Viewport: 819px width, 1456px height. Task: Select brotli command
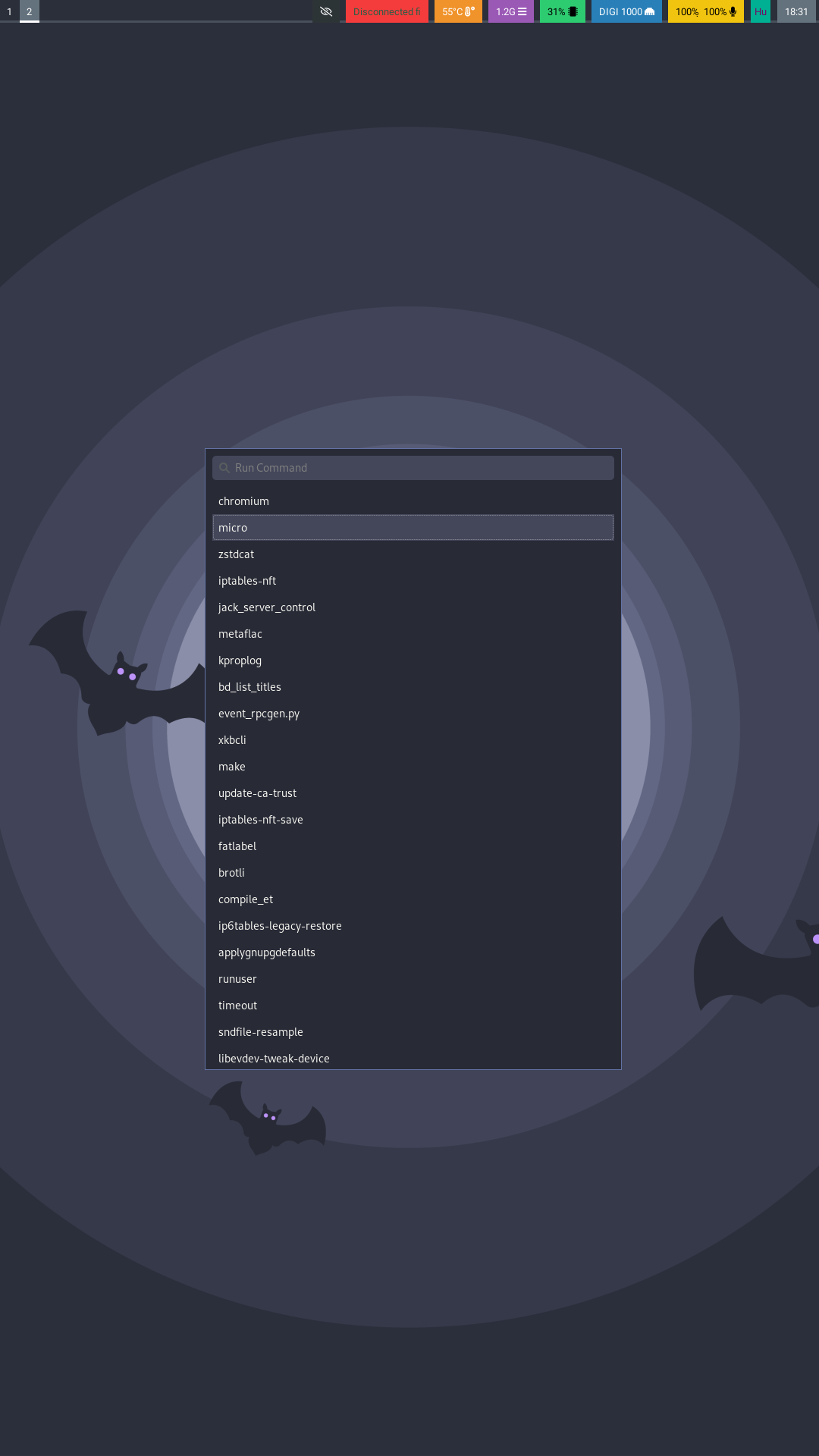click(413, 873)
